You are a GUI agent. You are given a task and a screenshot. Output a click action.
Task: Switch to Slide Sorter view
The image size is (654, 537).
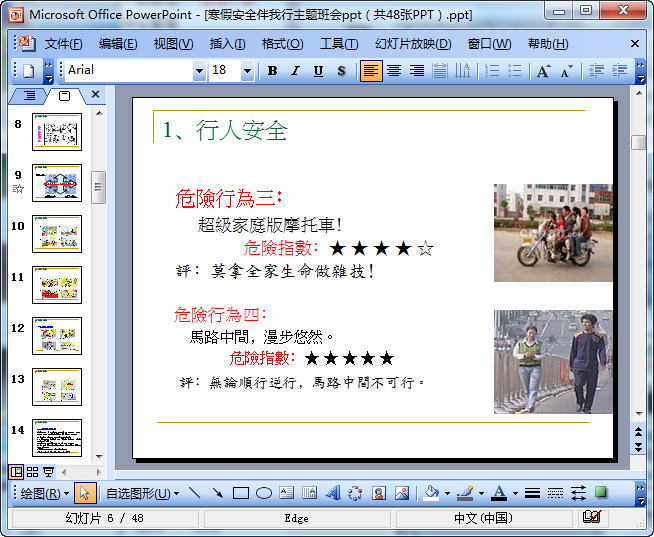32,472
